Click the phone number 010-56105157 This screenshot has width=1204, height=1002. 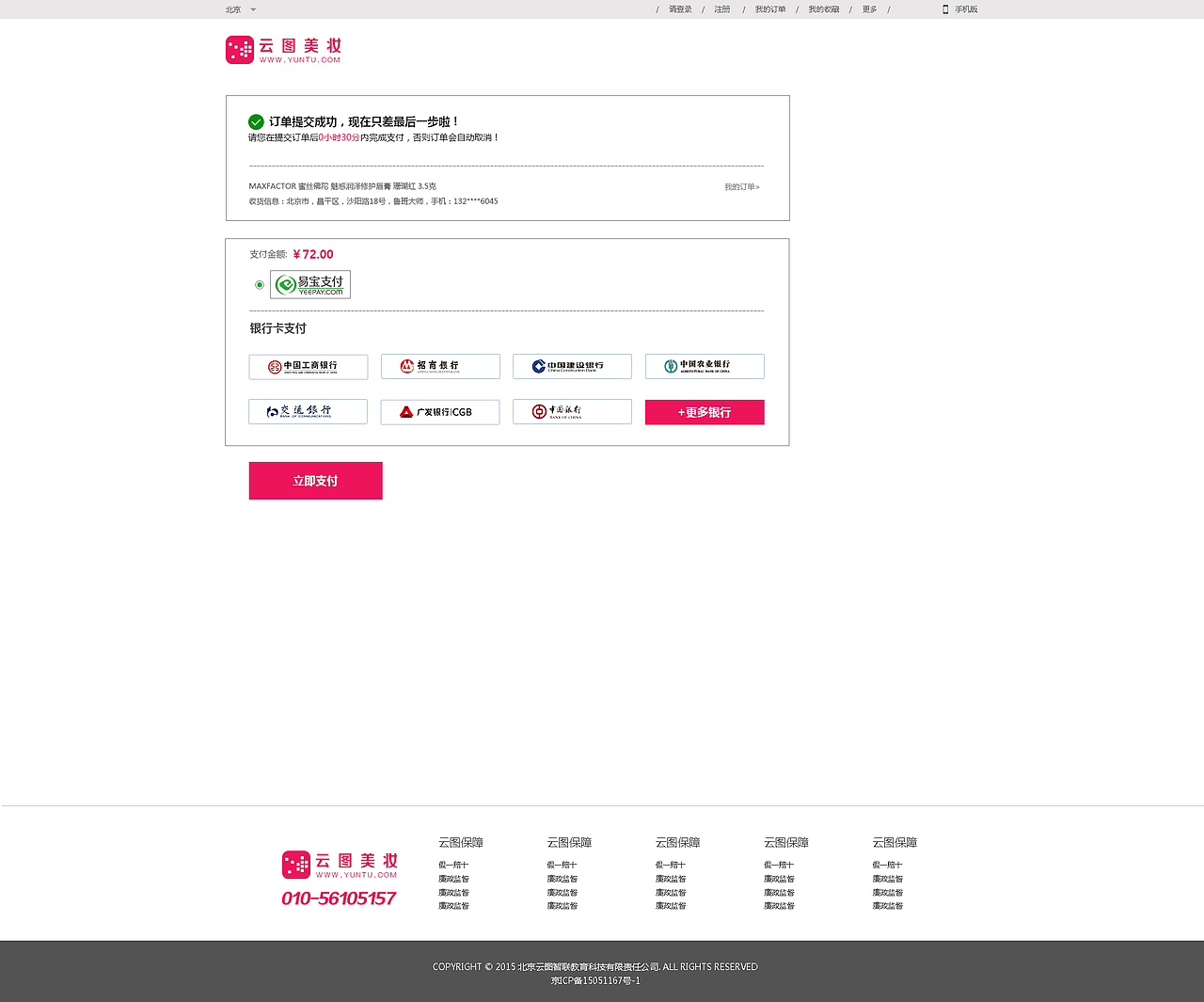point(339,899)
